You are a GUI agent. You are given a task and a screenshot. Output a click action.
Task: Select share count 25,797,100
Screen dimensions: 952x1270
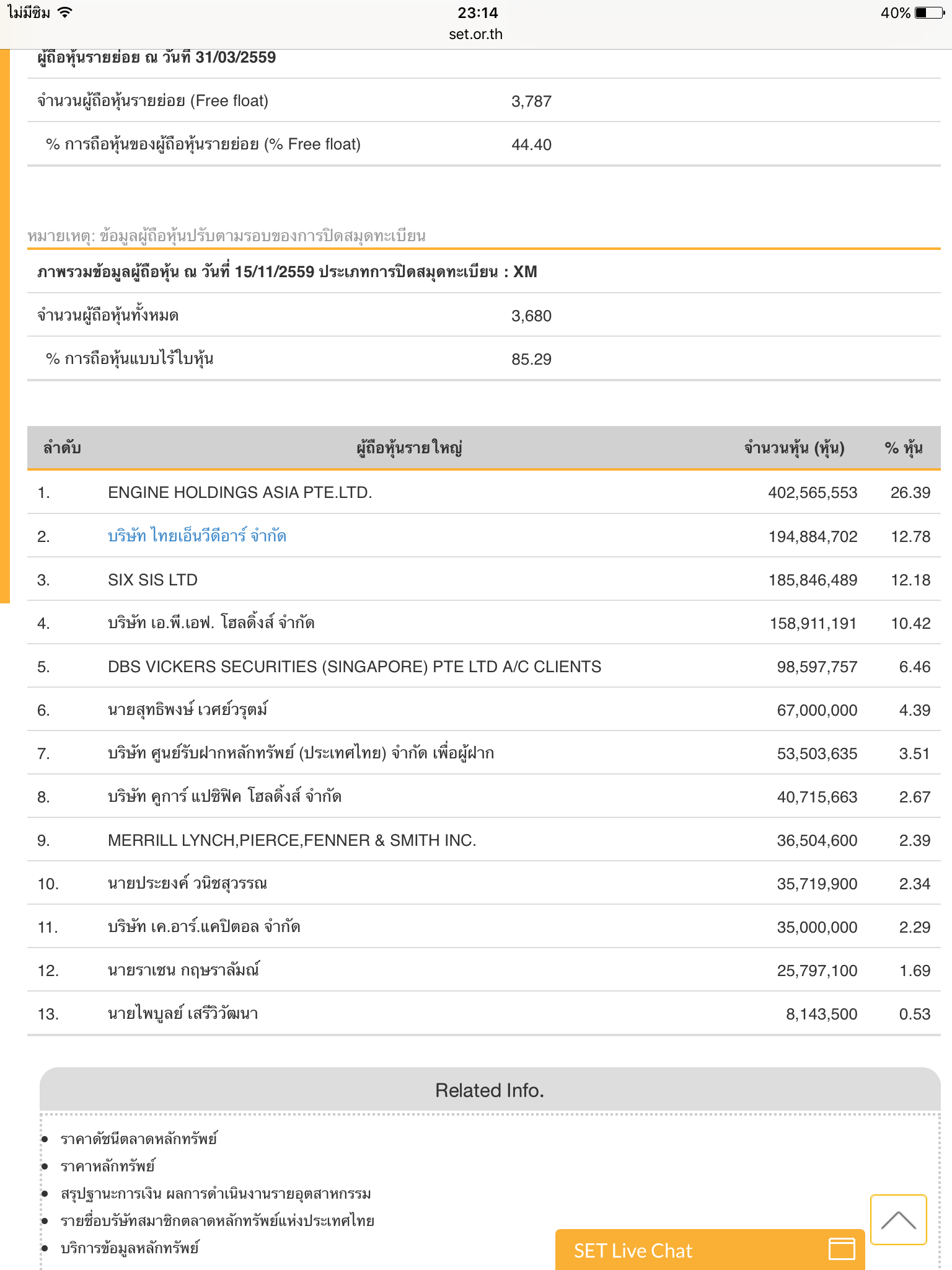pyautogui.click(x=817, y=970)
